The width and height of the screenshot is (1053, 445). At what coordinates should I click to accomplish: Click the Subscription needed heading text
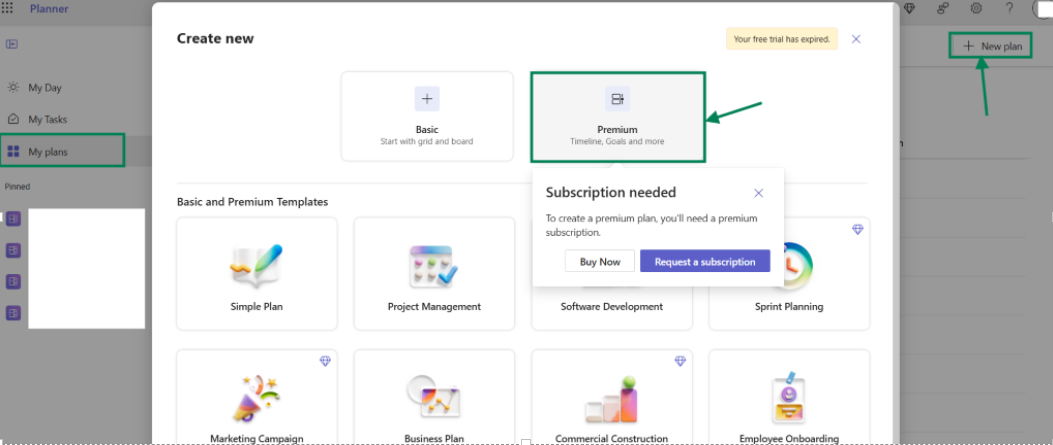tap(610, 193)
